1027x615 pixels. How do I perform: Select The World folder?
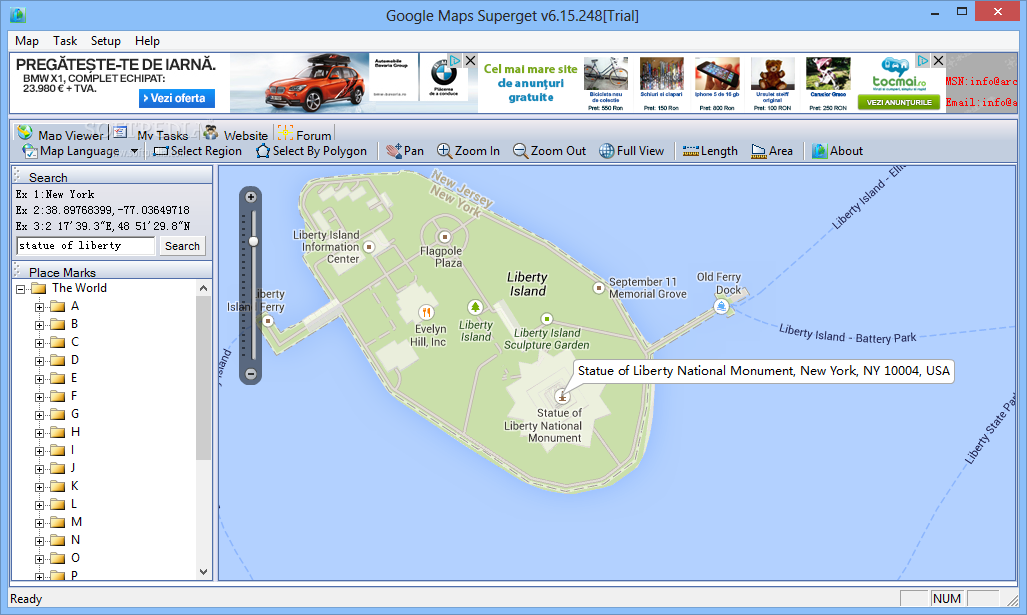69,288
